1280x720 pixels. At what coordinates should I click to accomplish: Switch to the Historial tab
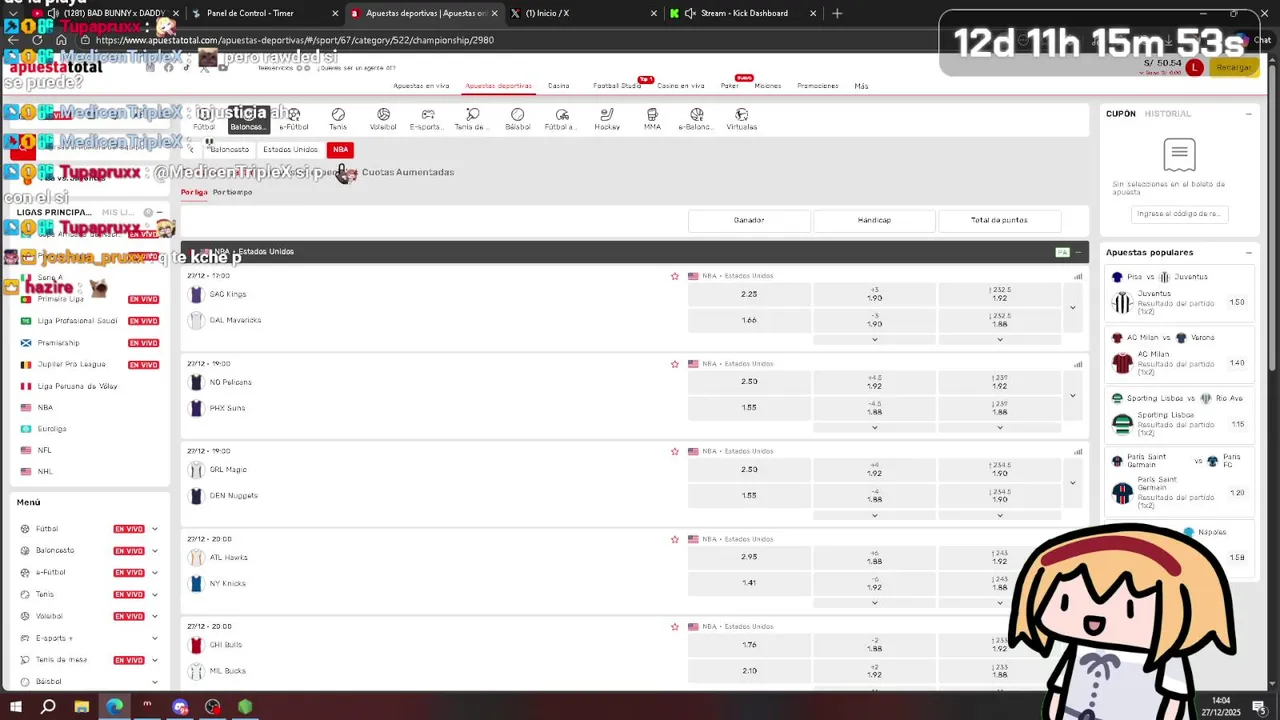point(1167,114)
